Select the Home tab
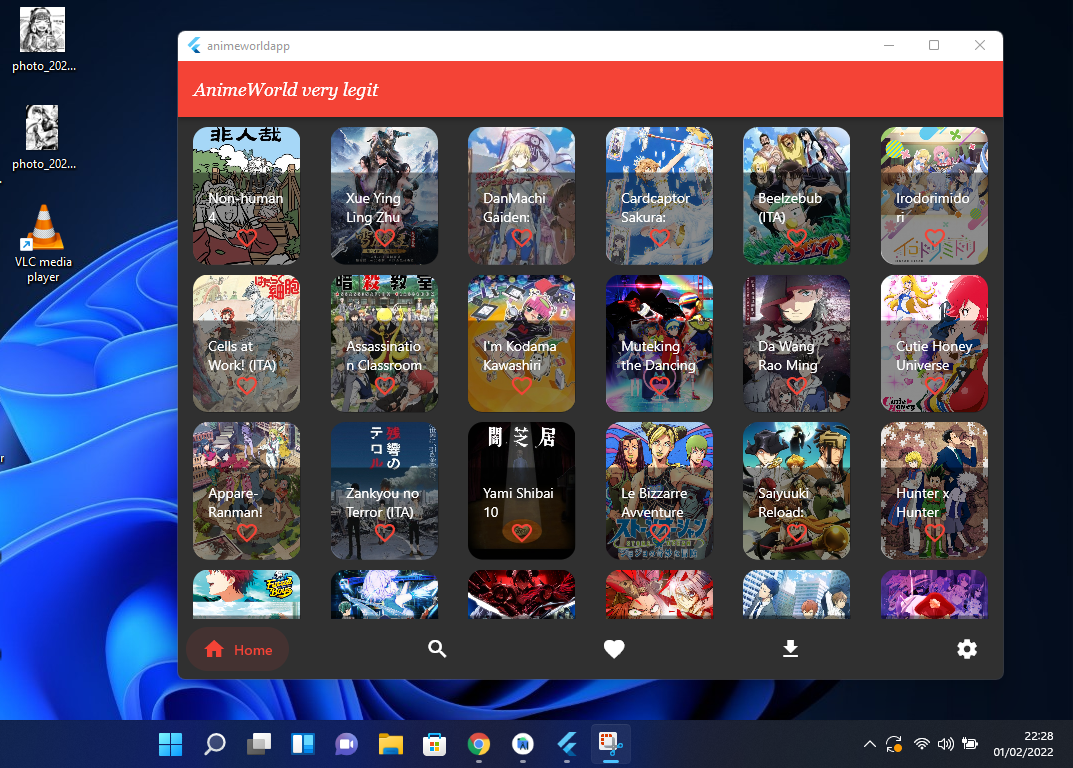 [237, 650]
